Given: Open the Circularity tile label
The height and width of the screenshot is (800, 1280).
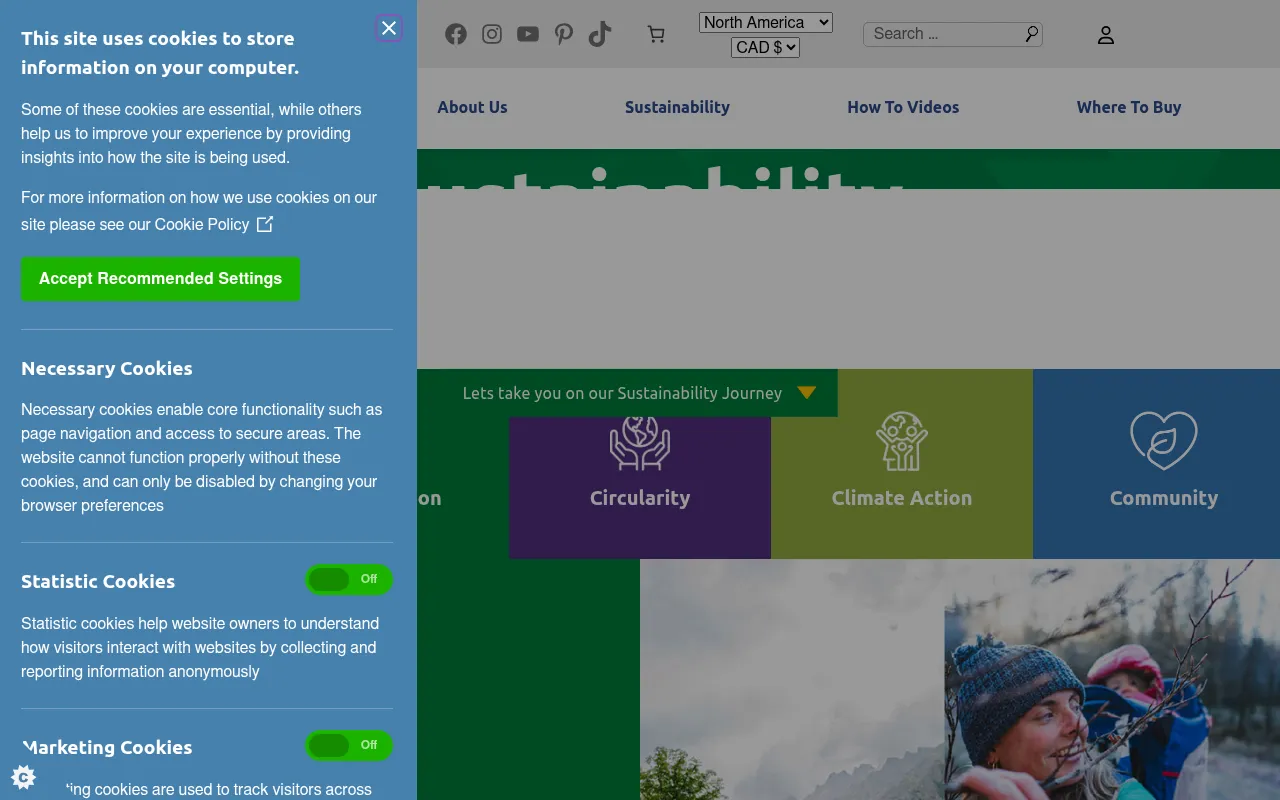Looking at the screenshot, I should coord(640,498).
